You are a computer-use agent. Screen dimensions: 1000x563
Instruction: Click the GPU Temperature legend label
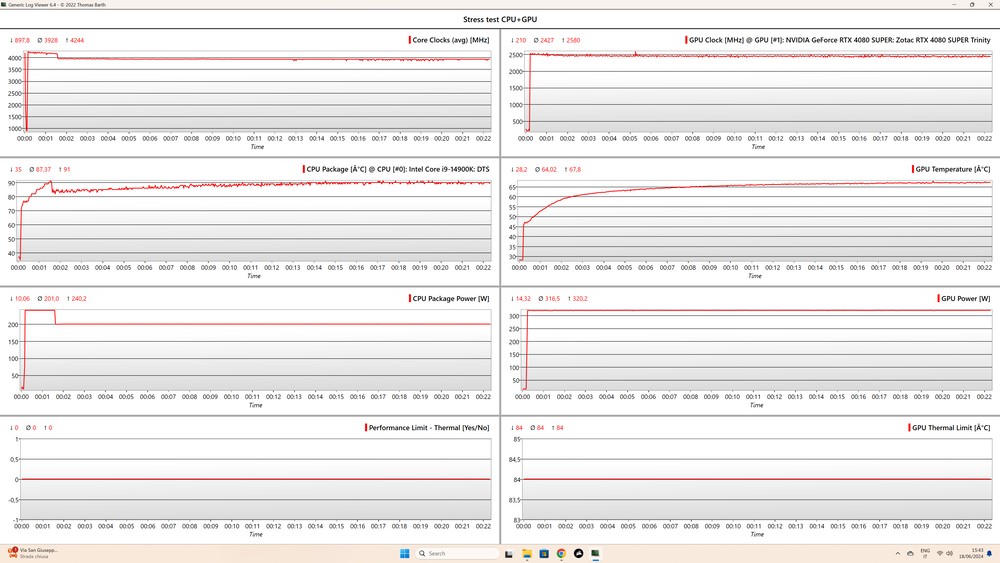point(952,169)
